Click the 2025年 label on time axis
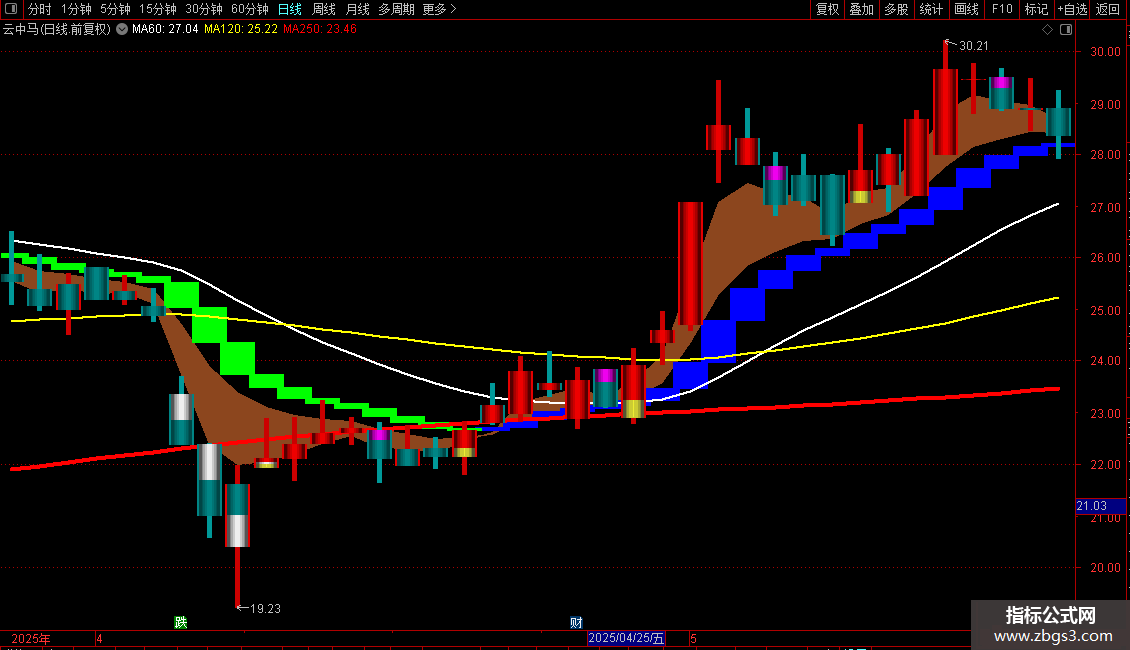The image size is (1130, 650). 31,638
